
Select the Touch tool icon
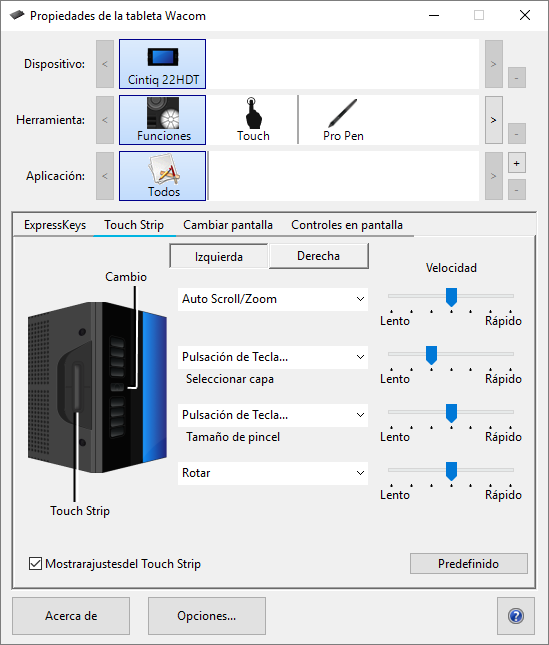pos(252,120)
